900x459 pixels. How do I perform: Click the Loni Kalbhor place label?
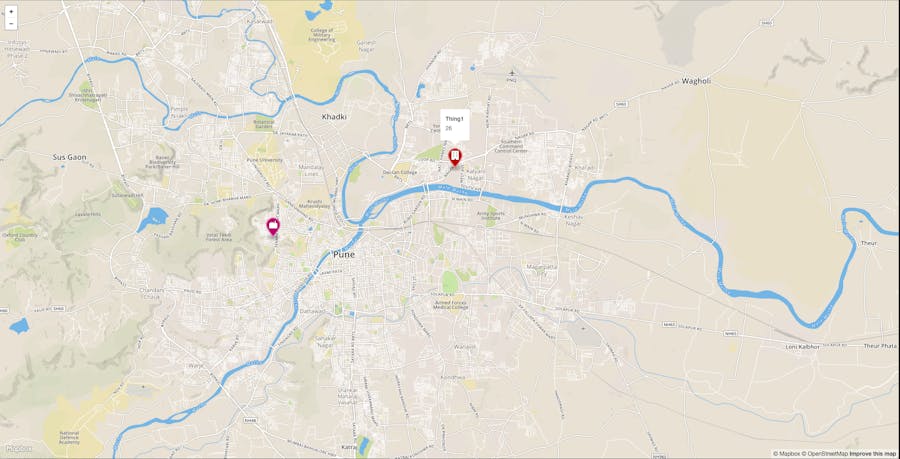[x=802, y=347]
